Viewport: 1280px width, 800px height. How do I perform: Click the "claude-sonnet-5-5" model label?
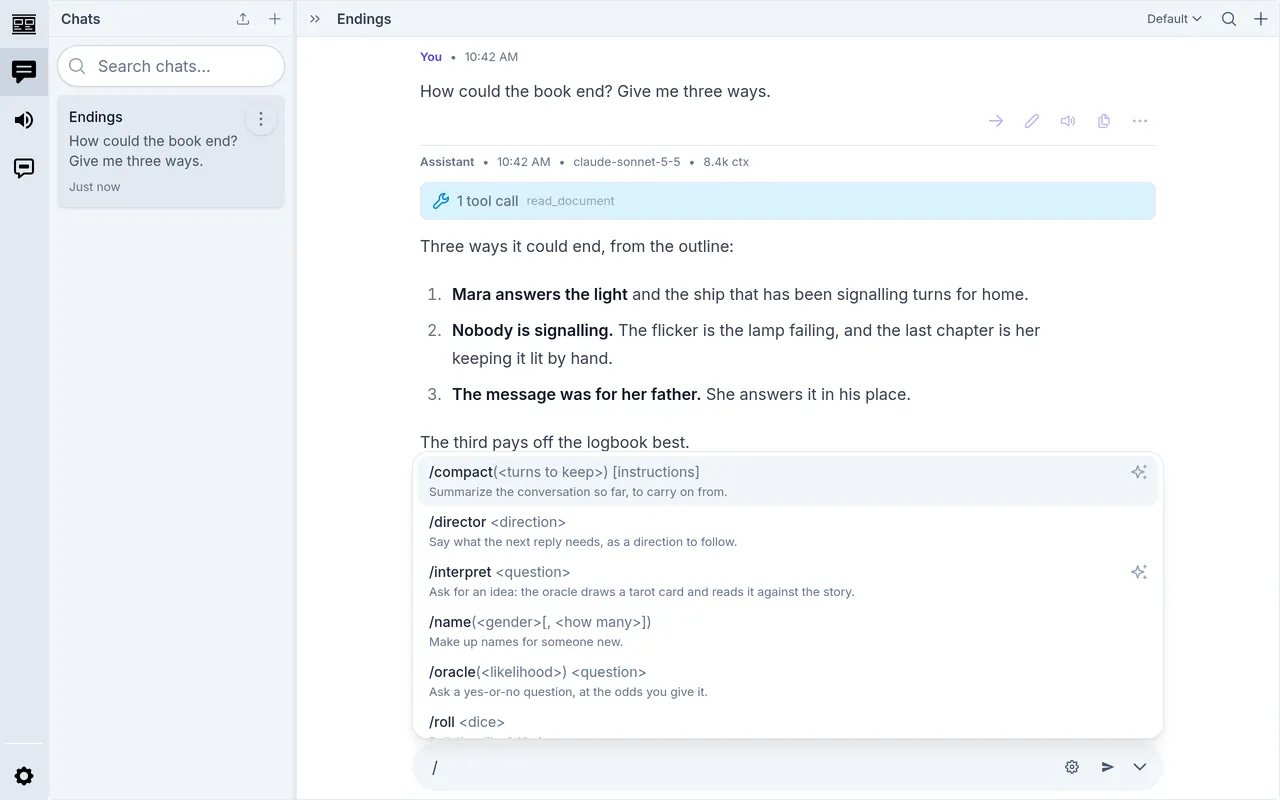click(627, 162)
